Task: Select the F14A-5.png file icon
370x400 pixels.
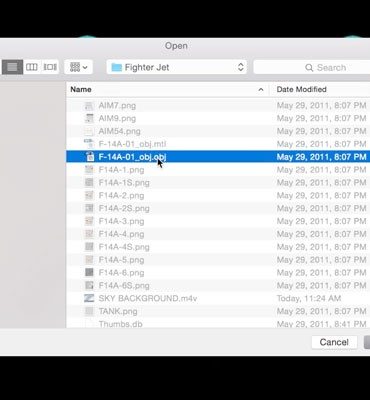Action: pyautogui.click(x=89, y=260)
